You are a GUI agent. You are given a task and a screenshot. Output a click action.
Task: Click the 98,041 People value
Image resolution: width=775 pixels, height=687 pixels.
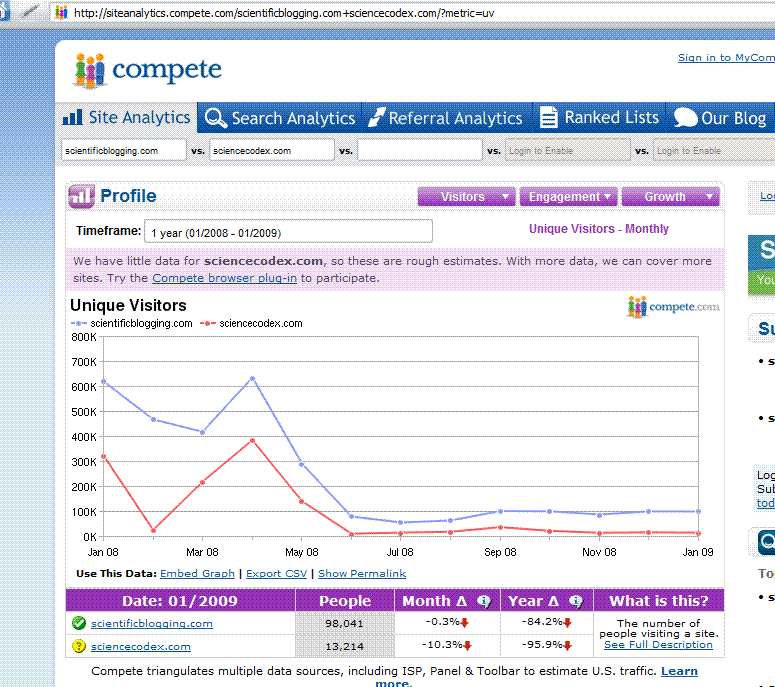coord(344,624)
